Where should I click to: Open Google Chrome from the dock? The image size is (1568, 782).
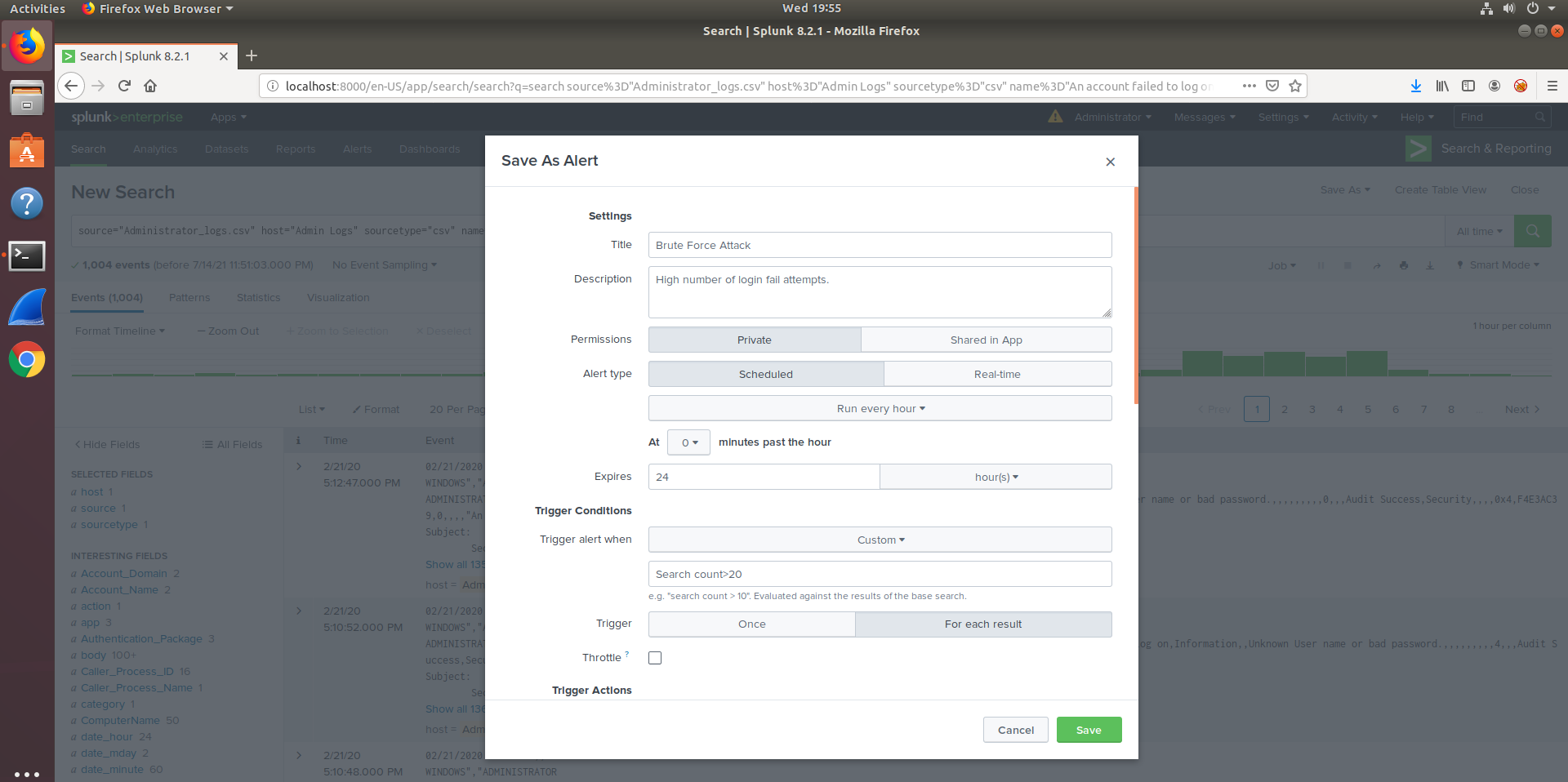[27, 359]
